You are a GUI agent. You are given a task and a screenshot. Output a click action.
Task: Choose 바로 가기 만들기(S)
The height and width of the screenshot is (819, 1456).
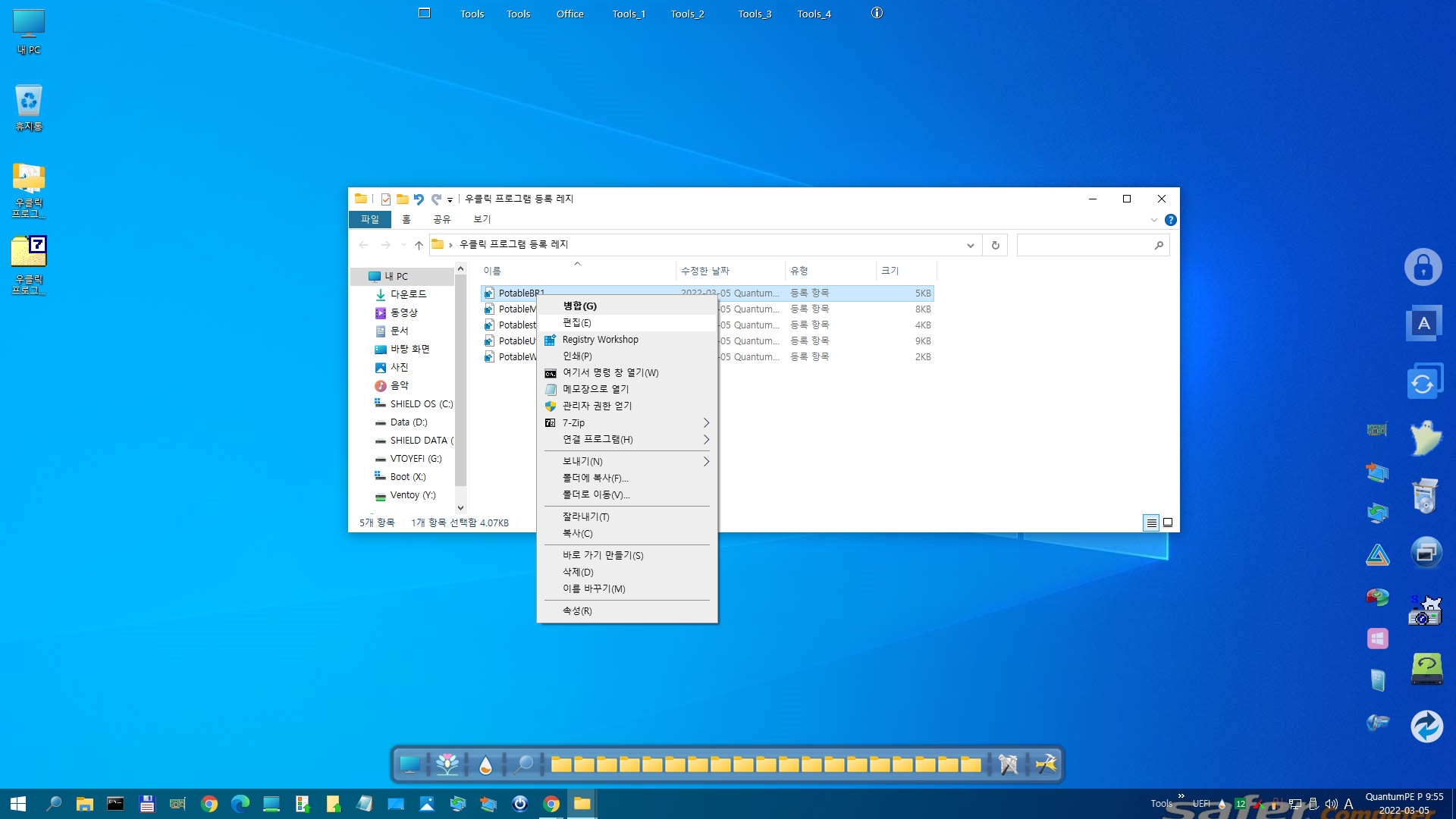coord(627,555)
